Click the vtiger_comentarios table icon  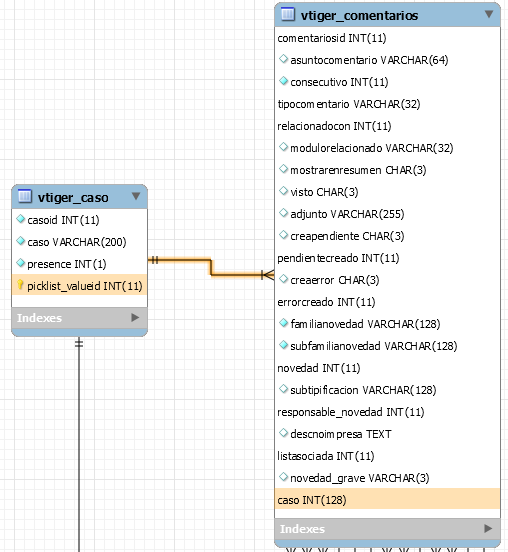point(288,14)
